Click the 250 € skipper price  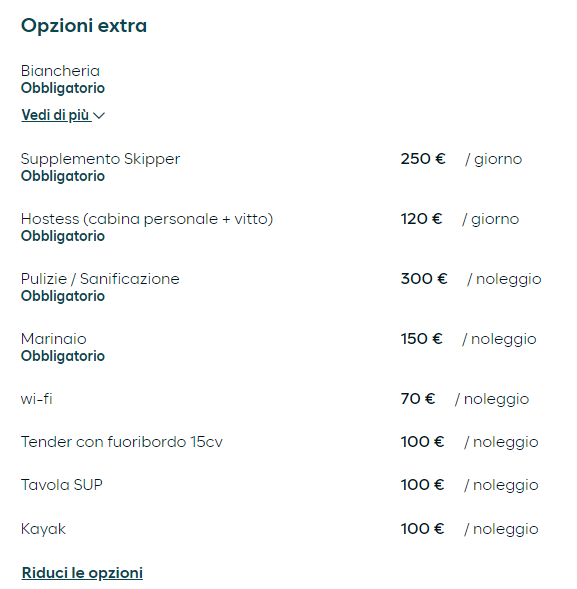point(423,159)
